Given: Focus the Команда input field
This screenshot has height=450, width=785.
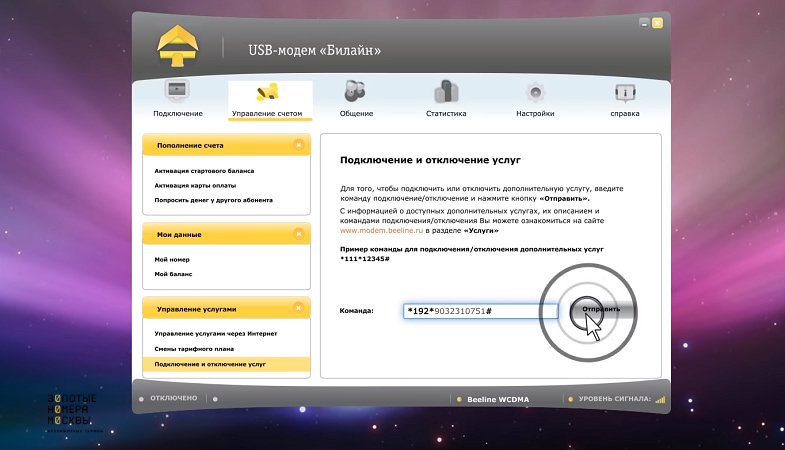Looking at the screenshot, I should (480, 311).
